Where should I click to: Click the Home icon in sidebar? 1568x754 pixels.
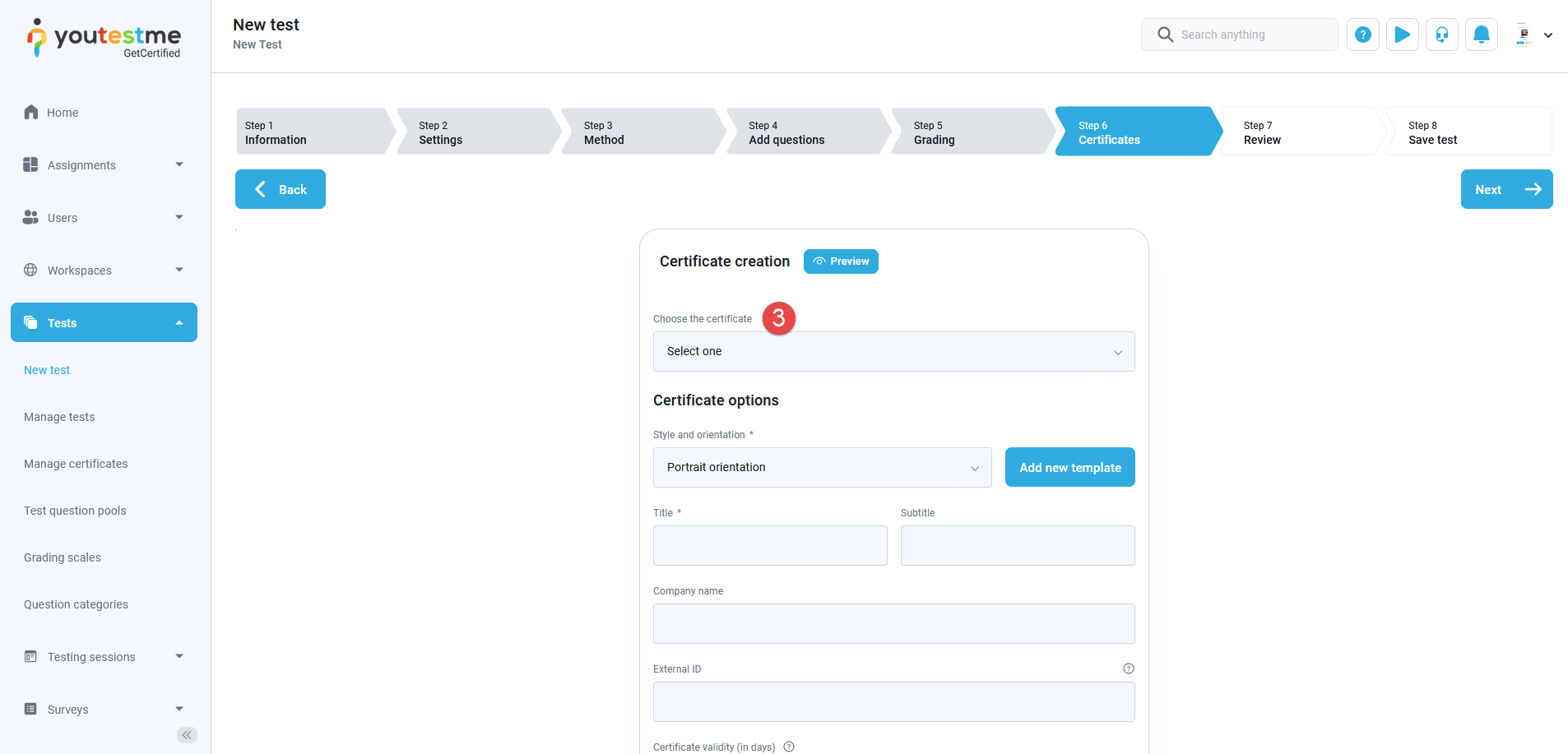(x=31, y=113)
